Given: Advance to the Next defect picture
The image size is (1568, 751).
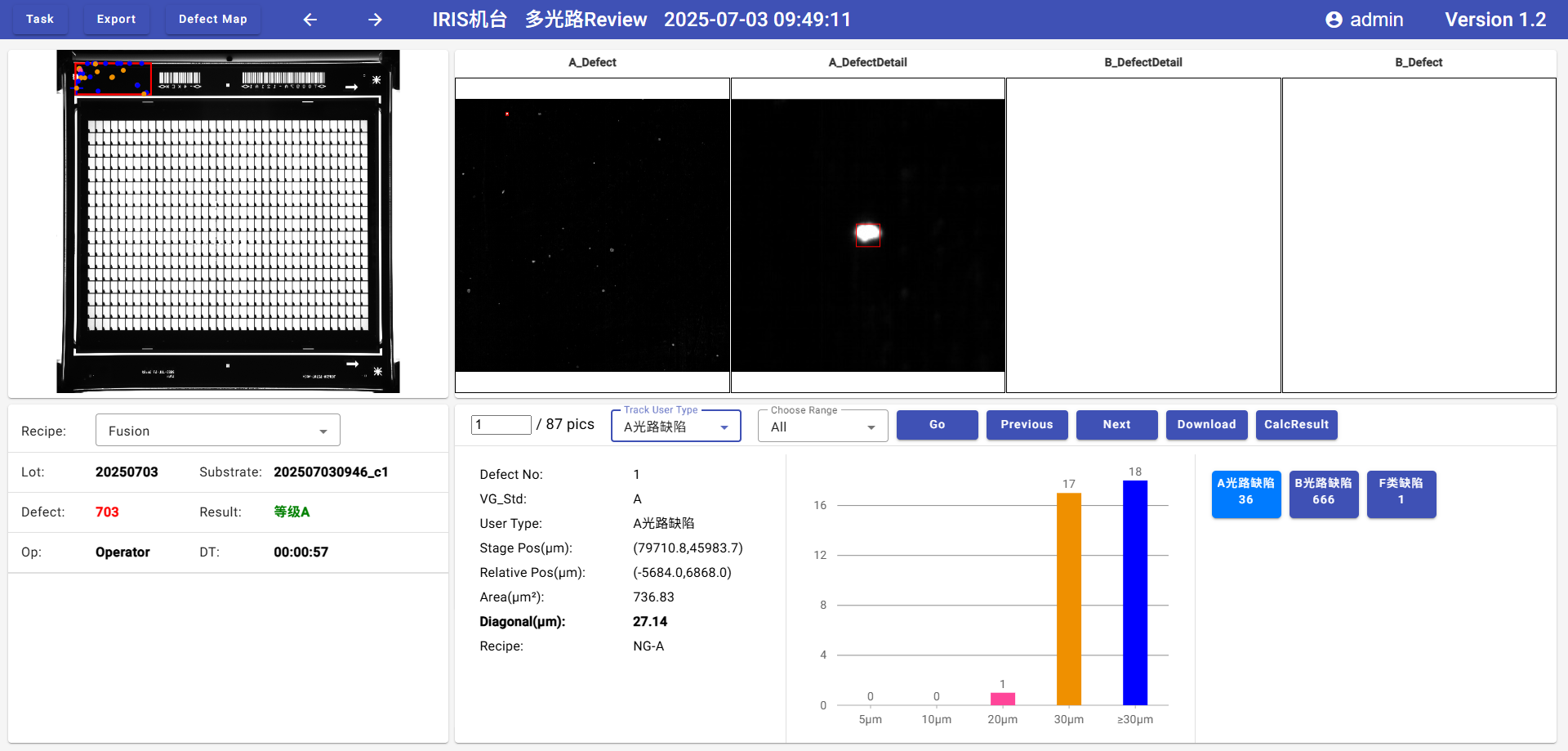Looking at the screenshot, I should (x=1116, y=425).
